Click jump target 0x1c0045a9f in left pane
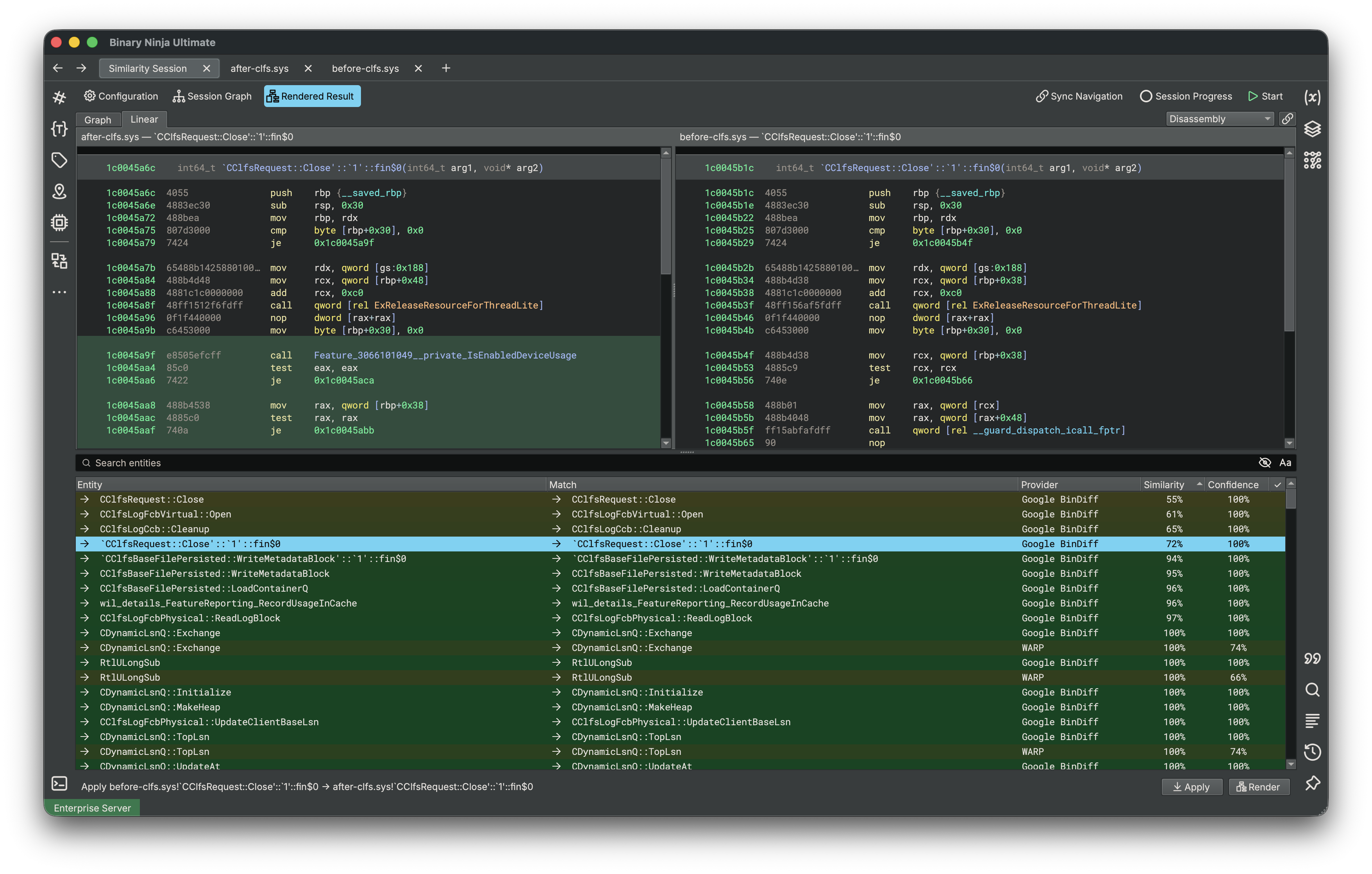 (344, 243)
